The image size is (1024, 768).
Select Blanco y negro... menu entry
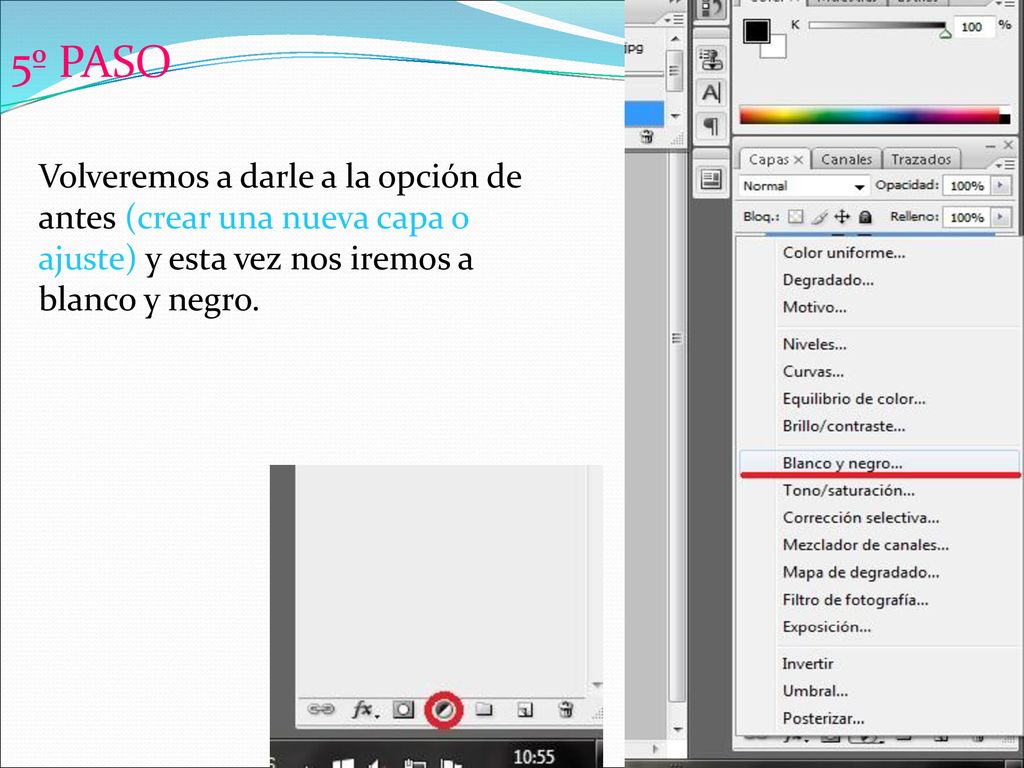click(879, 463)
